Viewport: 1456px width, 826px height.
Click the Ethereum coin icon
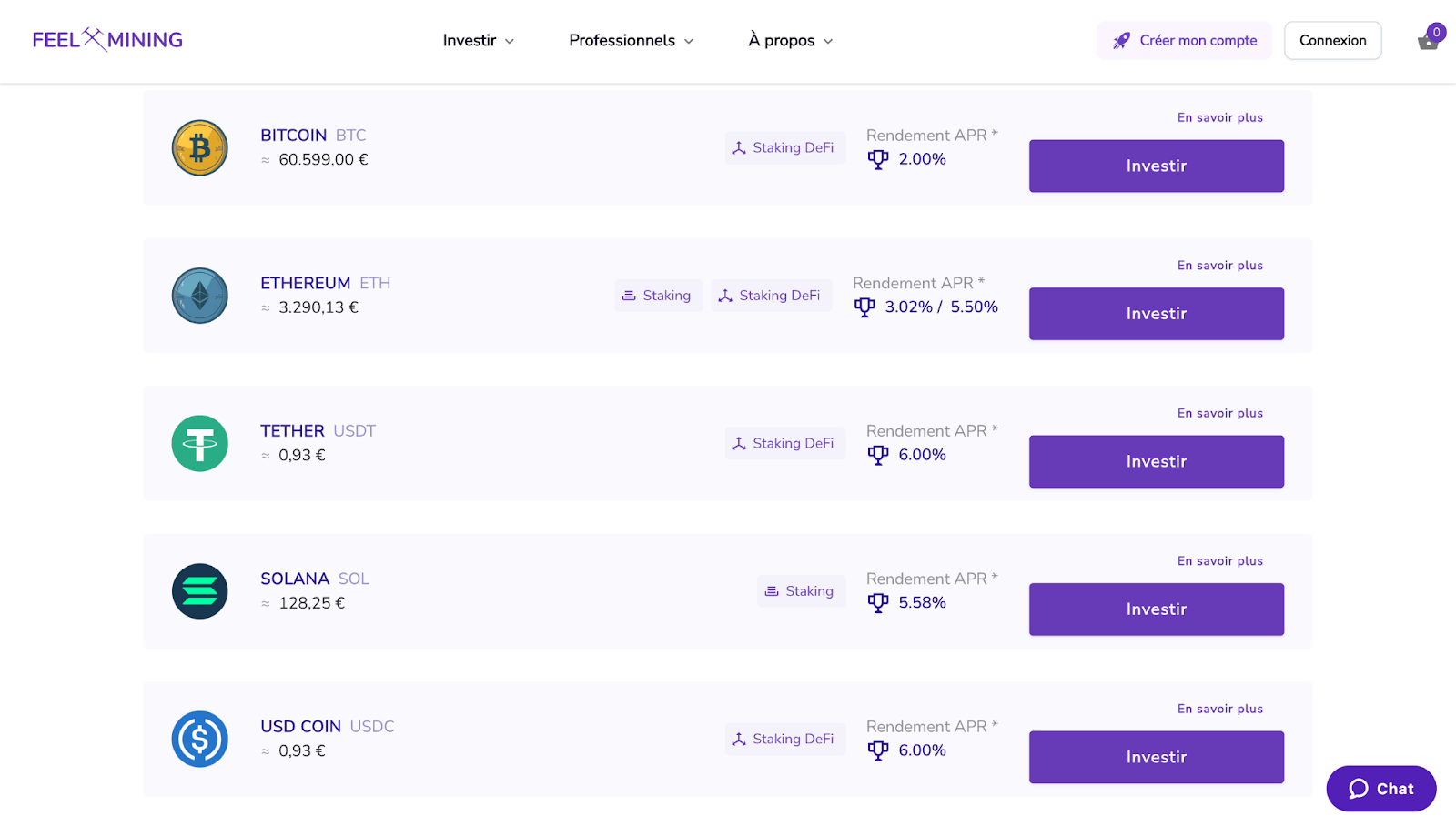click(x=200, y=296)
